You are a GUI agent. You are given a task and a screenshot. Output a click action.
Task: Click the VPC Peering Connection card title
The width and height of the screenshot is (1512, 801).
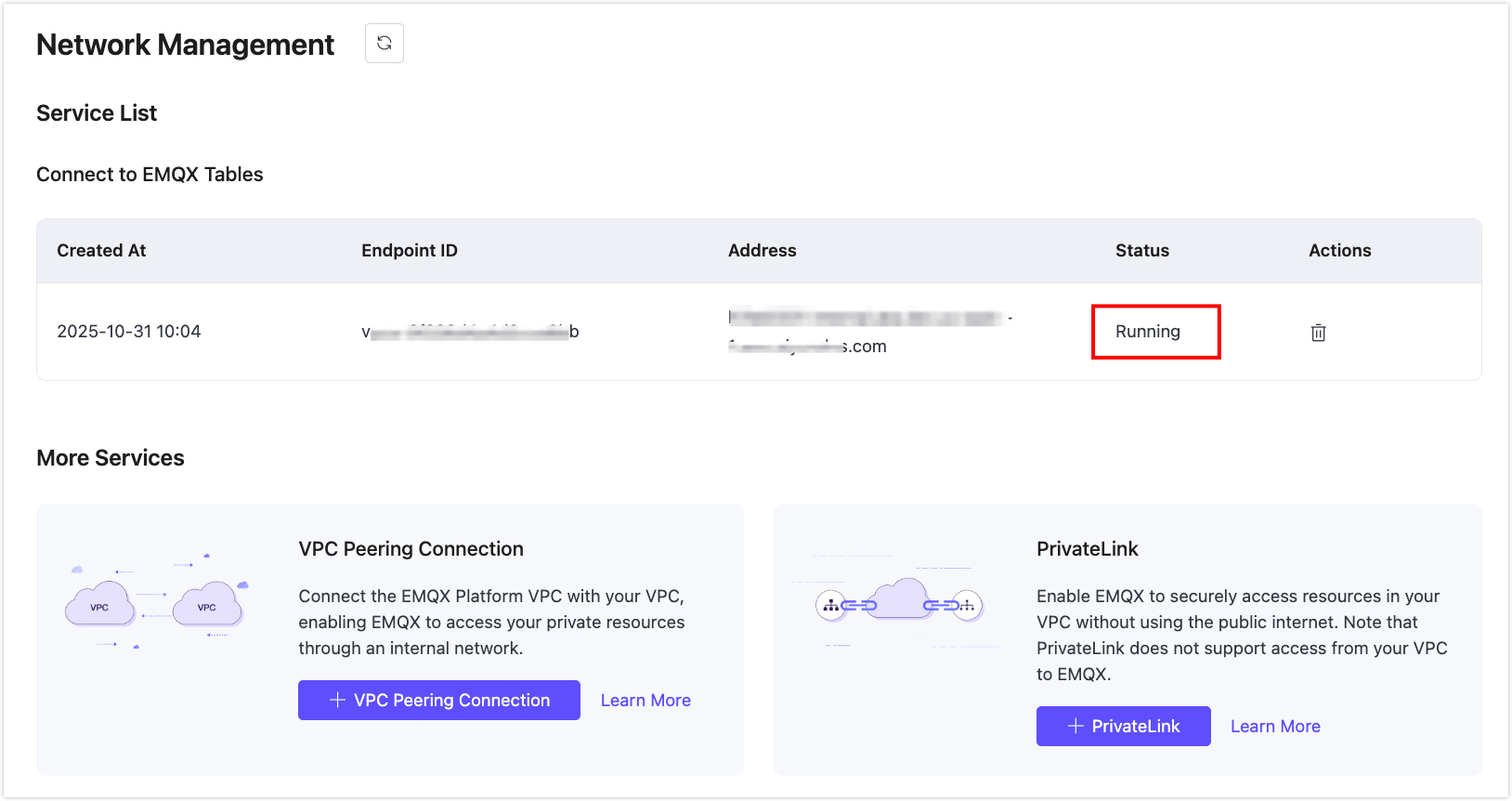[411, 549]
